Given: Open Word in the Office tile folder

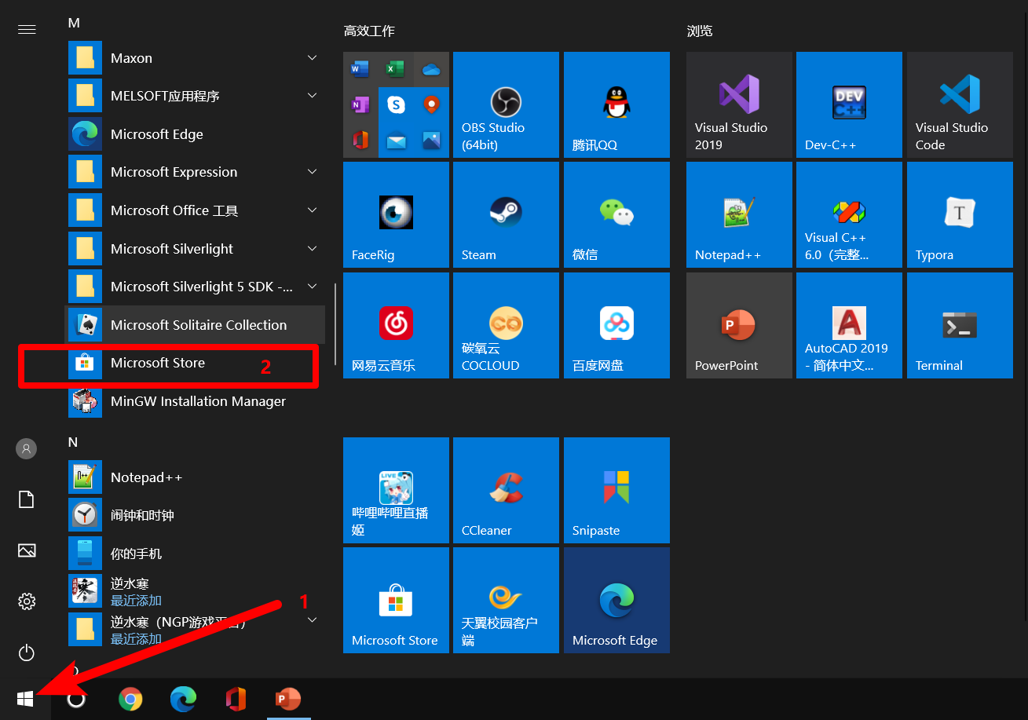Looking at the screenshot, I should [360, 69].
